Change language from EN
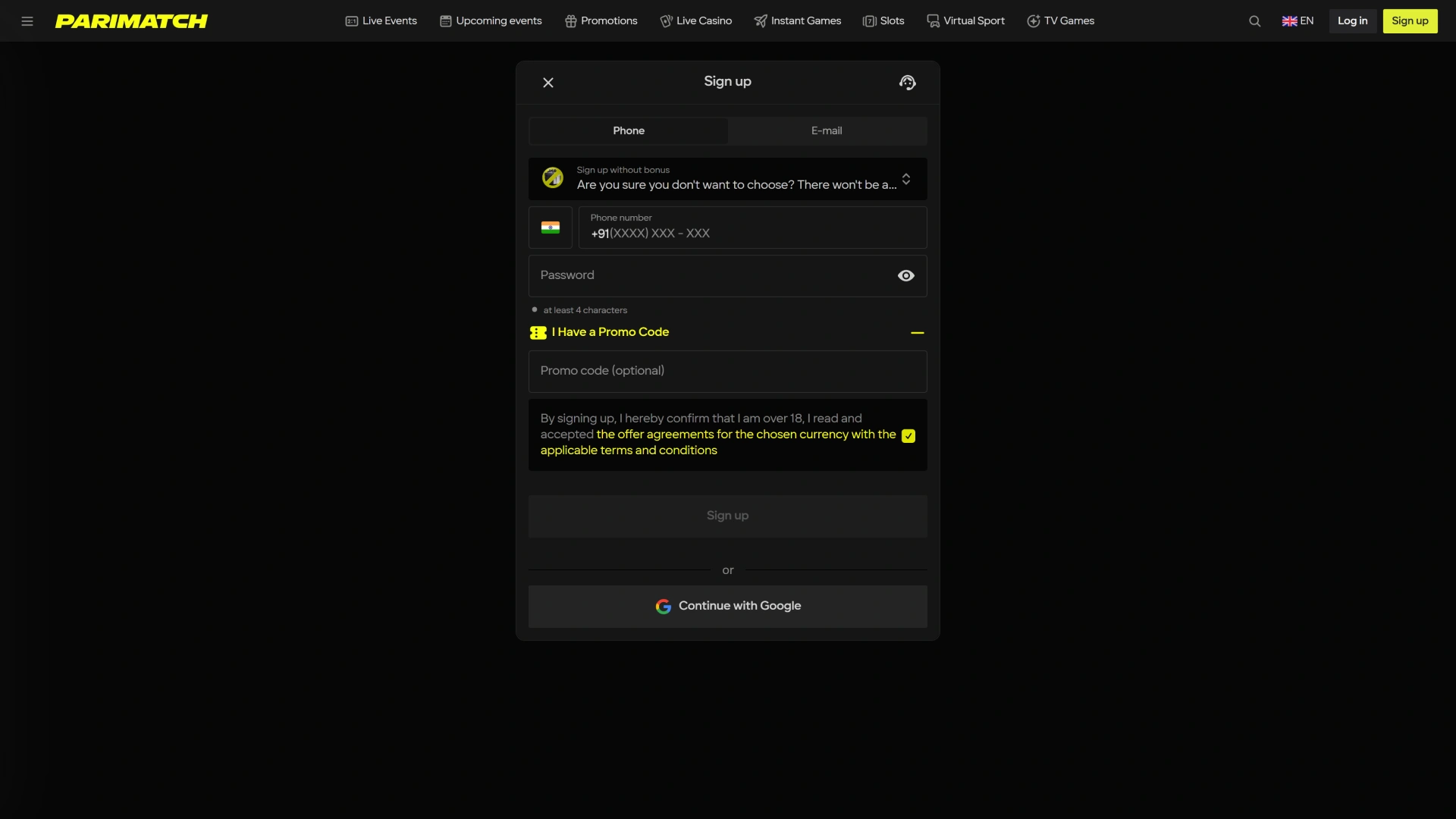1456x819 pixels. [x=1298, y=21]
